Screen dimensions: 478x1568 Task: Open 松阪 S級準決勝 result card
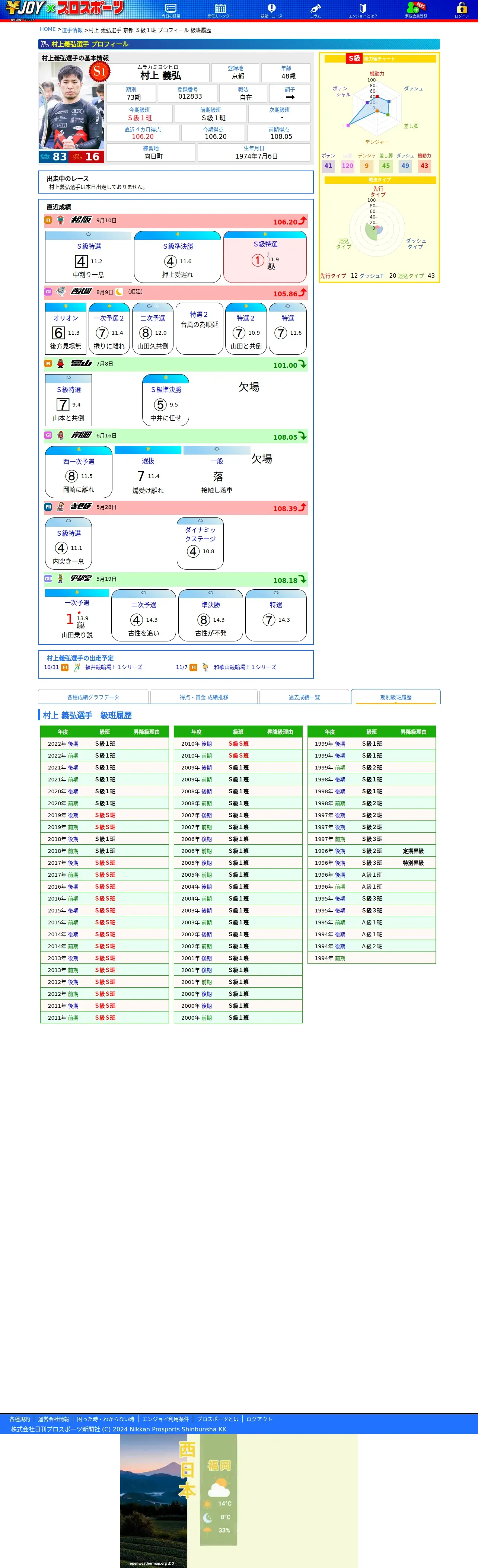click(177, 257)
